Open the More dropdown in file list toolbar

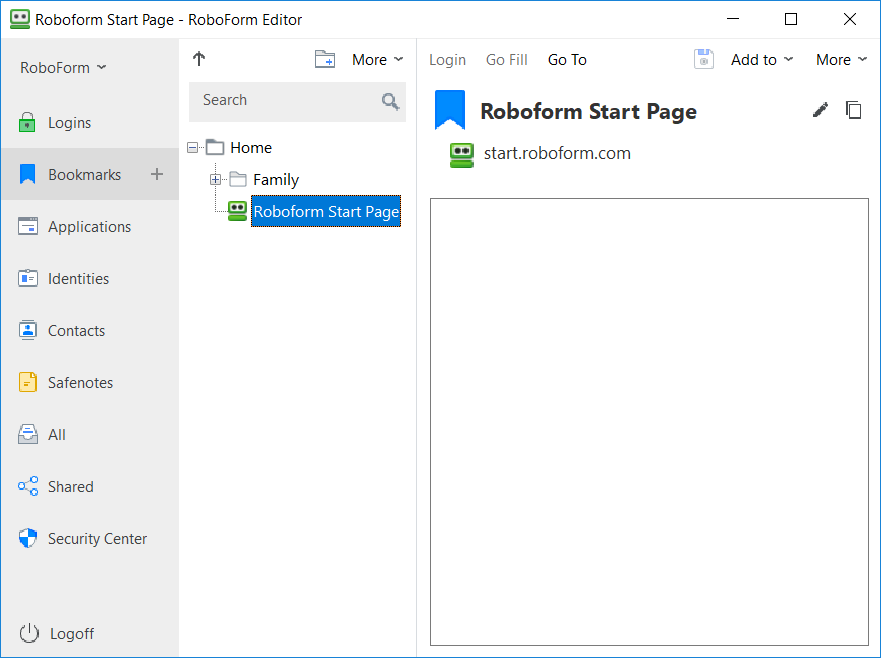(x=378, y=60)
